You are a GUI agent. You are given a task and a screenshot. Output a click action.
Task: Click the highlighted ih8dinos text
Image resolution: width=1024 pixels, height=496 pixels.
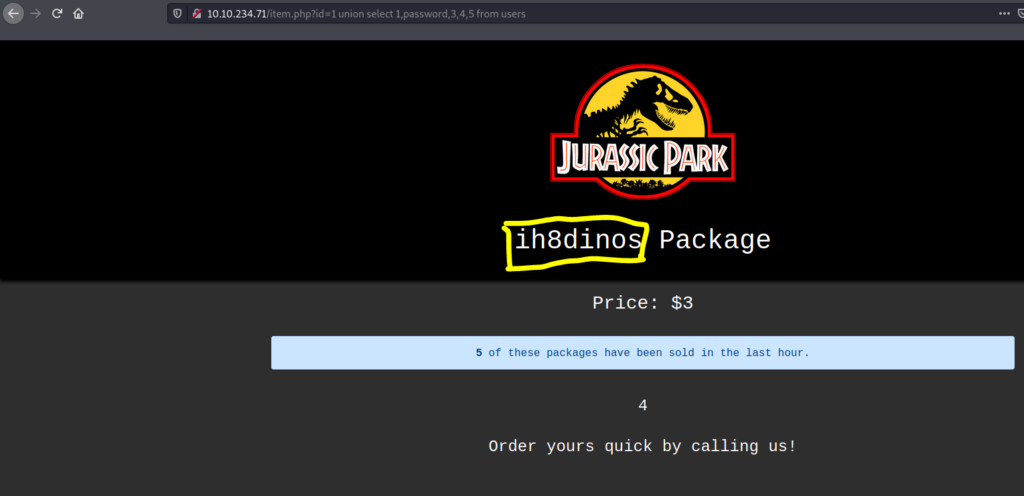coord(577,241)
